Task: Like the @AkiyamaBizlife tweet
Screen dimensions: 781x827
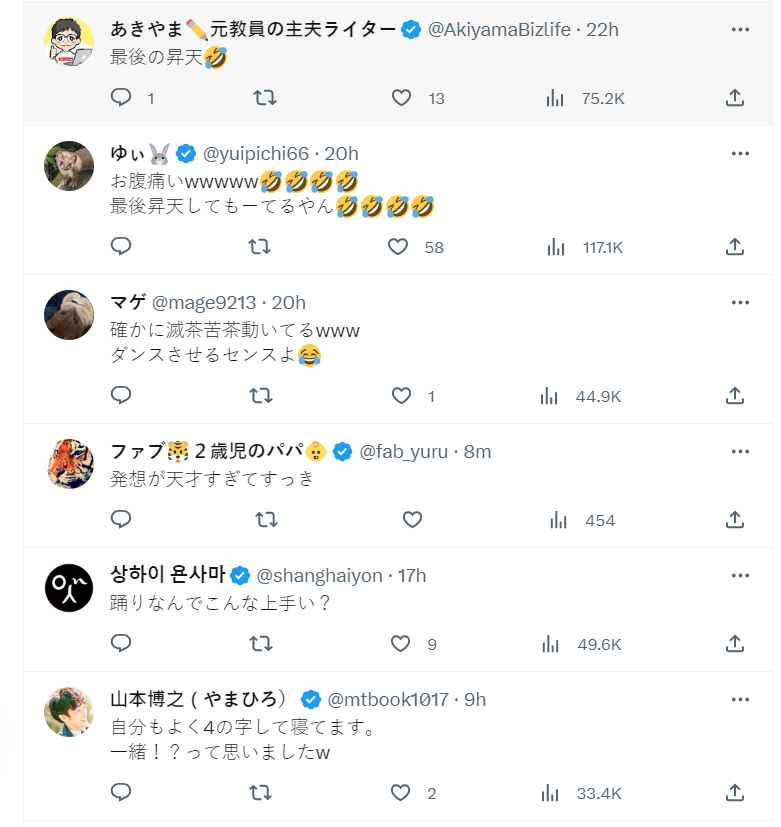Action: [x=401, y=97]
